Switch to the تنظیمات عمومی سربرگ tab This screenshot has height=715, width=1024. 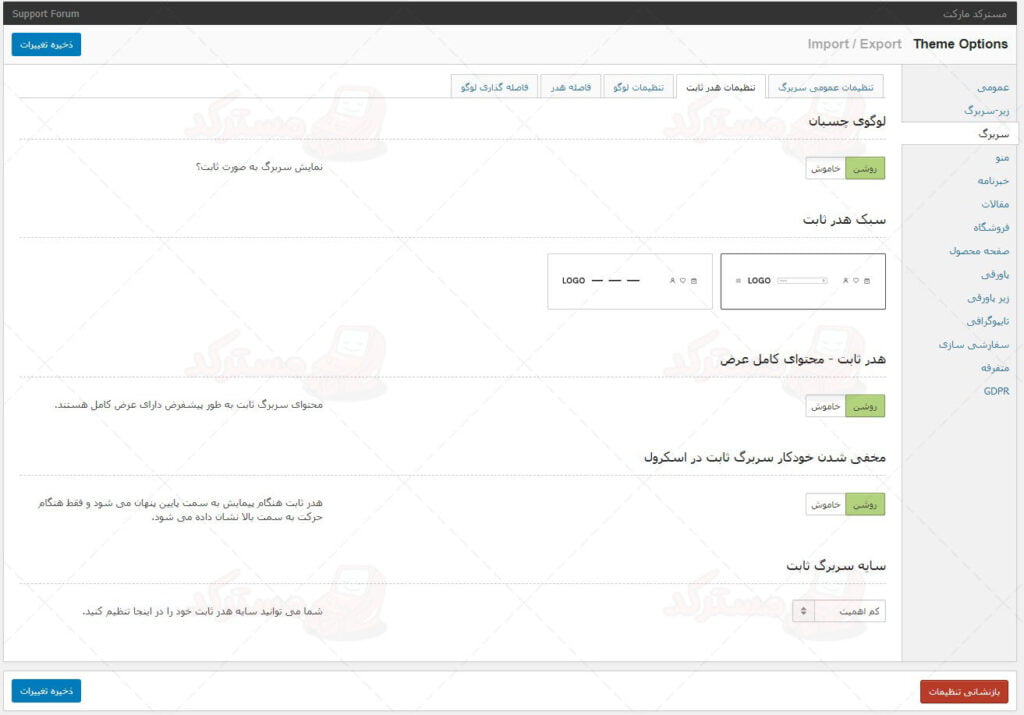[x=826, y=87]
